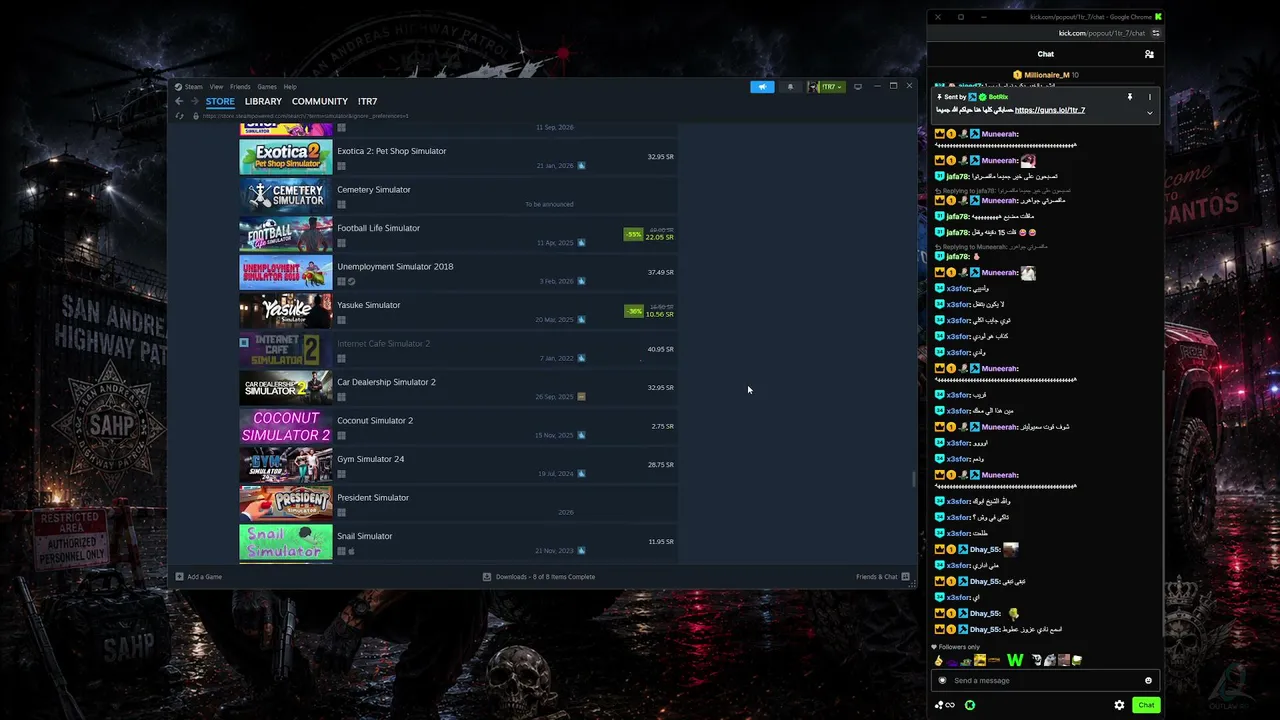The height and width of the screenshot is (720, 1280).
Task: Click the thumbs-up review icon for Exotica 2
Action: coord(581,166)
